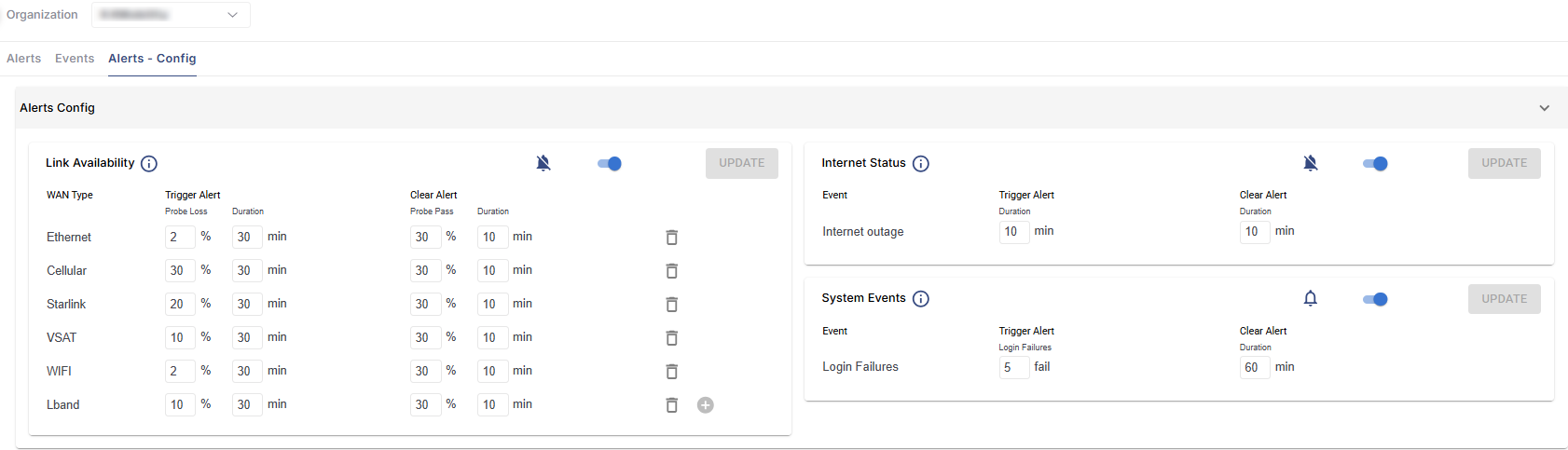Viewport: 1568px width, 450px height.
Task: Click the Cellular probe loss percentage field
Action: pos(179,271)
